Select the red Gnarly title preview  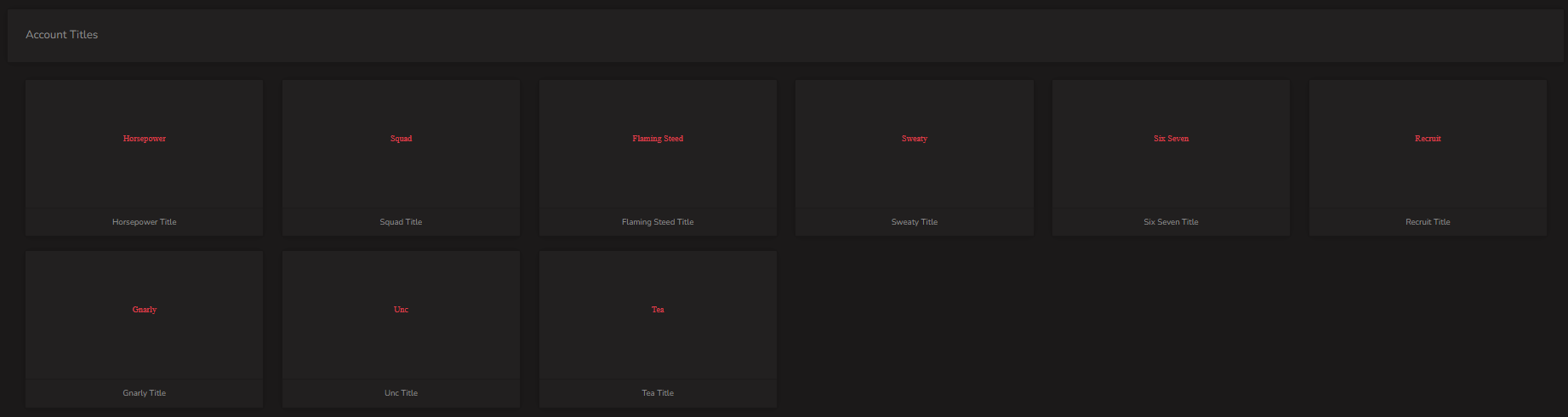pos(145,310)
